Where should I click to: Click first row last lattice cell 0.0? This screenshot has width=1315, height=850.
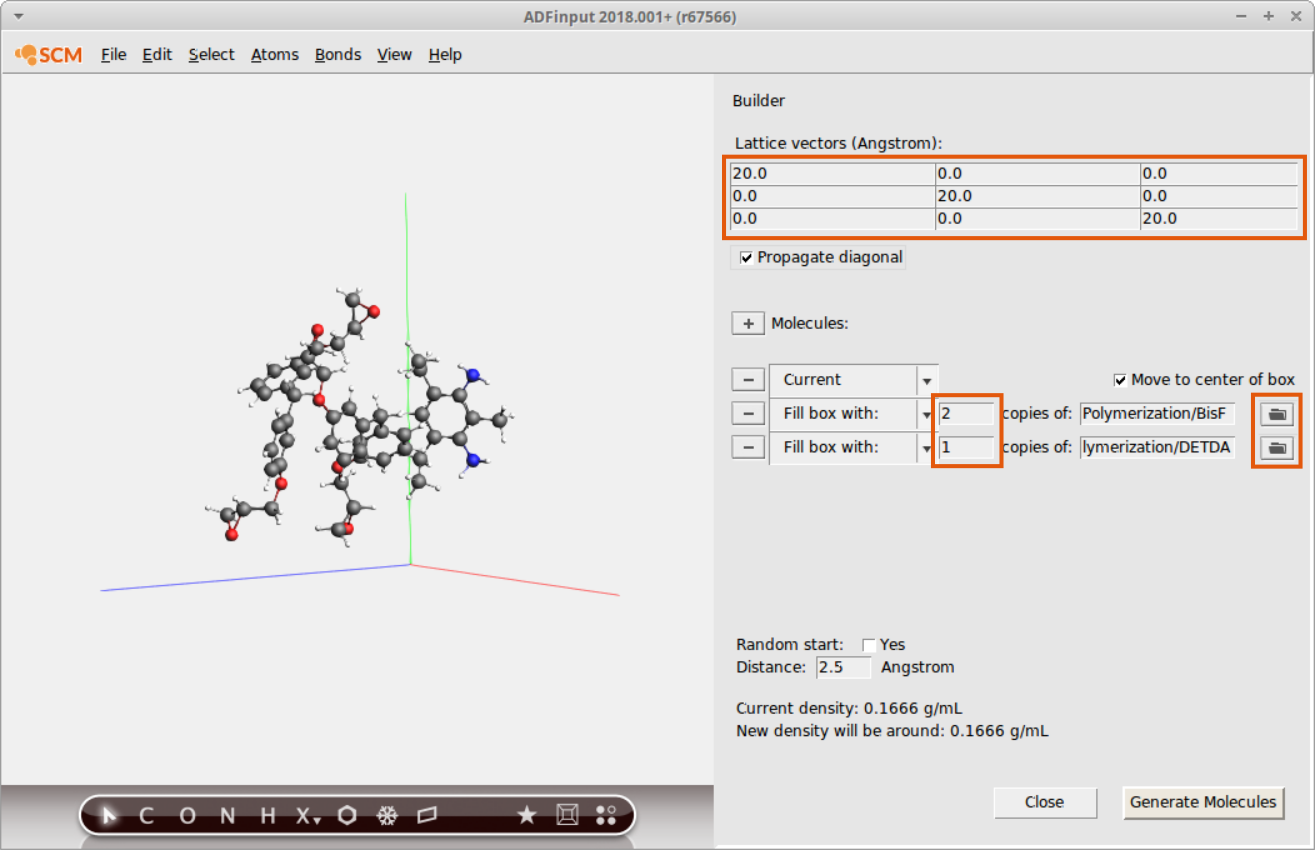point(1218,173)
